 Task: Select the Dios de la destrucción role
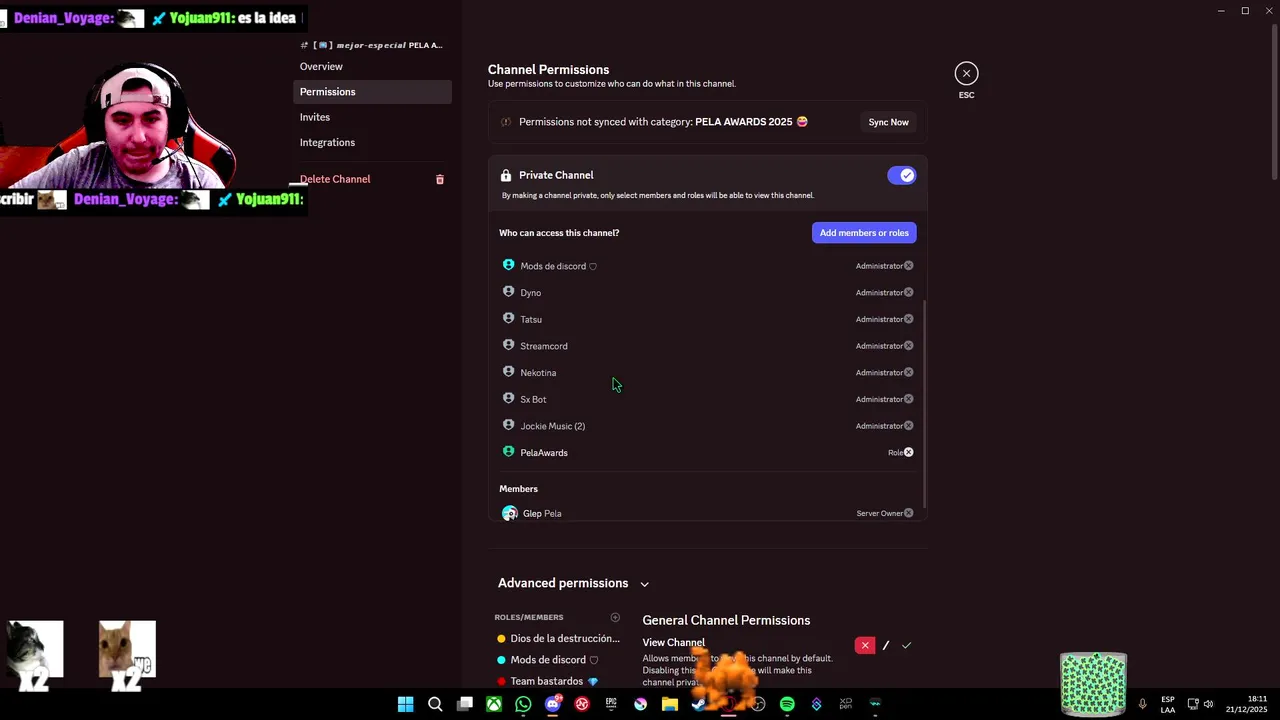[x=558, y=638]
